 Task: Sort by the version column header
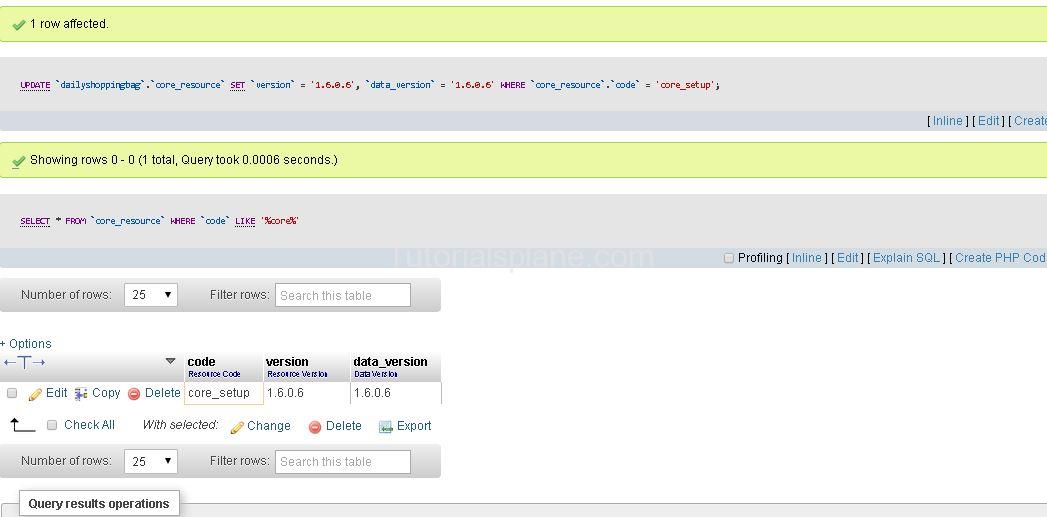point(287,361)
